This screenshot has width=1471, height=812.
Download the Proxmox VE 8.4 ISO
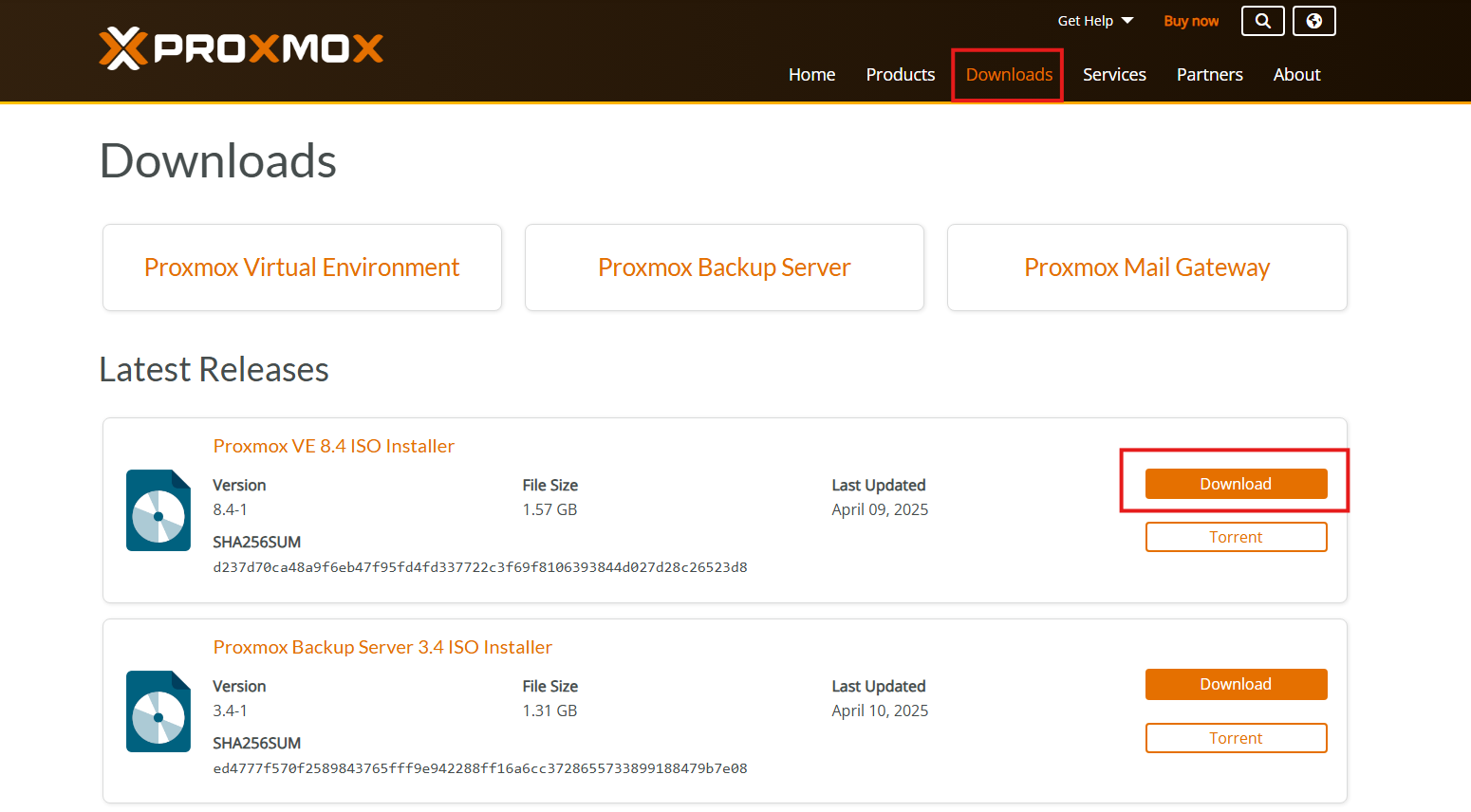click(x=1236, y=484)
